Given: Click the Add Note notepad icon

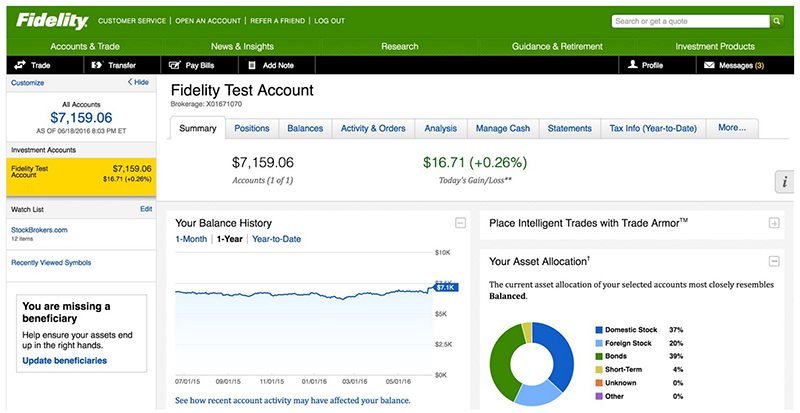Looking at the screenshot, I should pos(252,65).
